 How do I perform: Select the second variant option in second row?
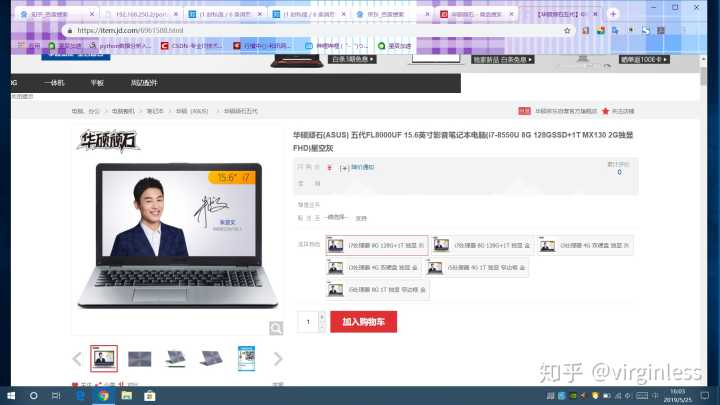(x=476, y=268)
